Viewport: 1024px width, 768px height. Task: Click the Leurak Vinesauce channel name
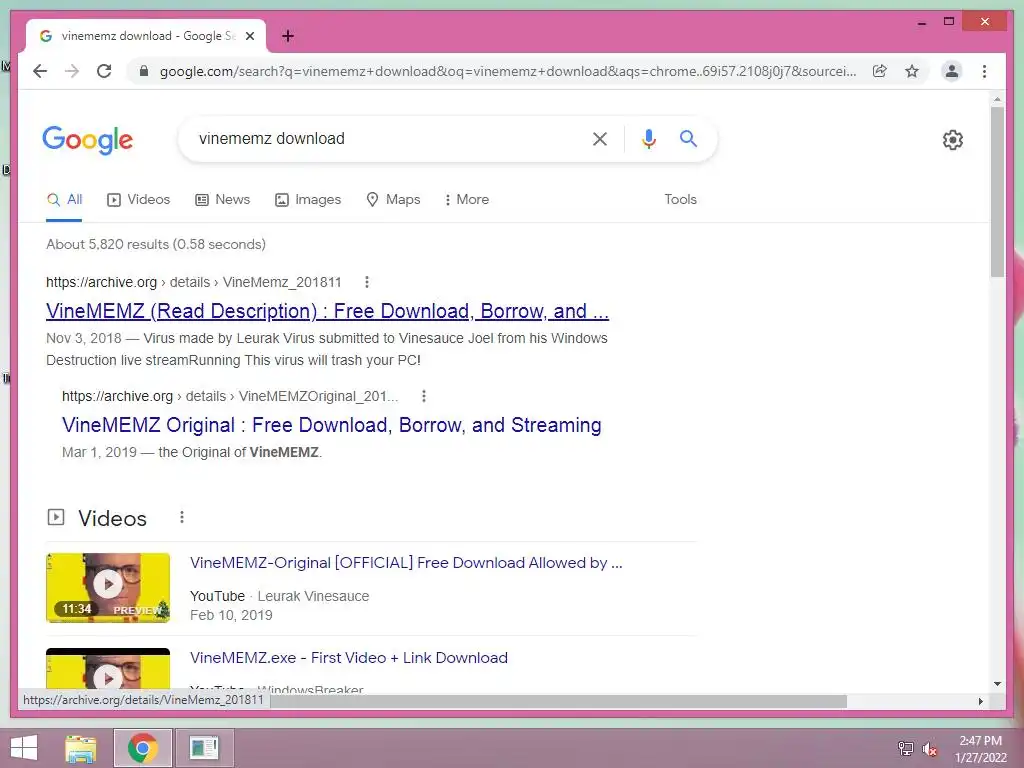point(313,596)
